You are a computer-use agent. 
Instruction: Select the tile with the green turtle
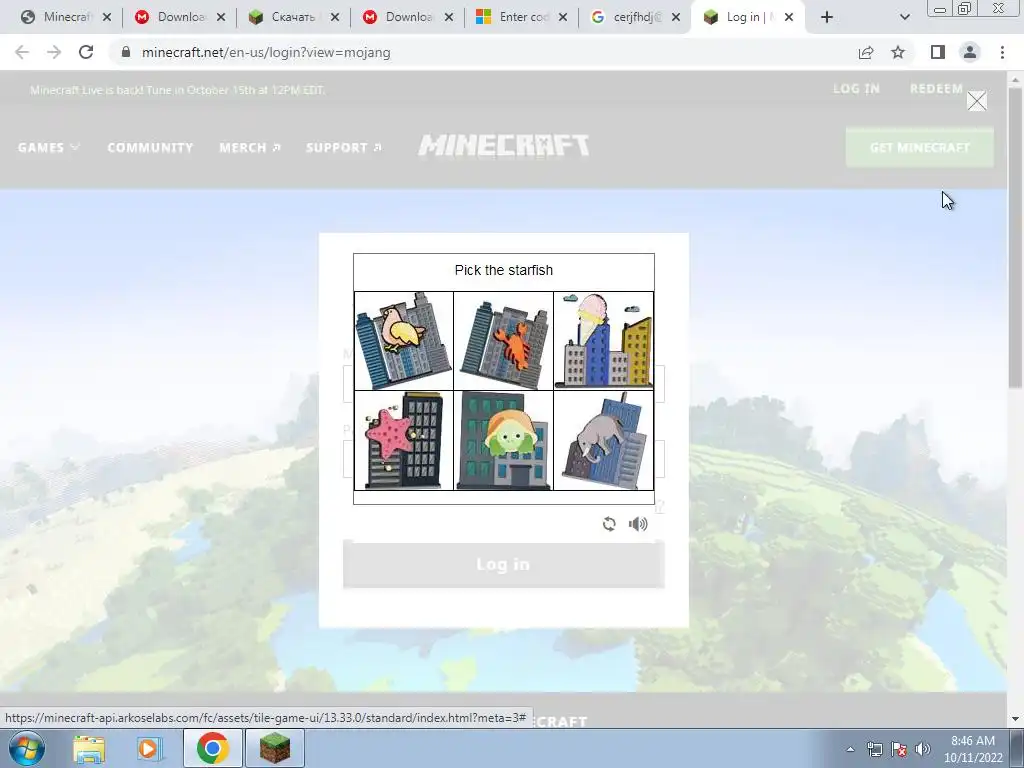tap(504, 441)
